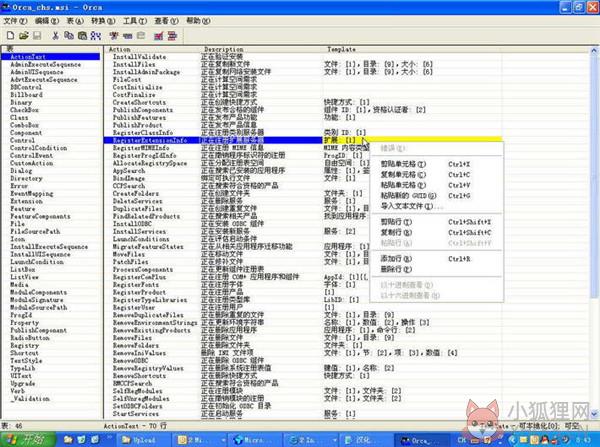The width and height of the screenshot is (600, 447).
Task: Select the CustomAction table
Action: click(x=31, y=163)
